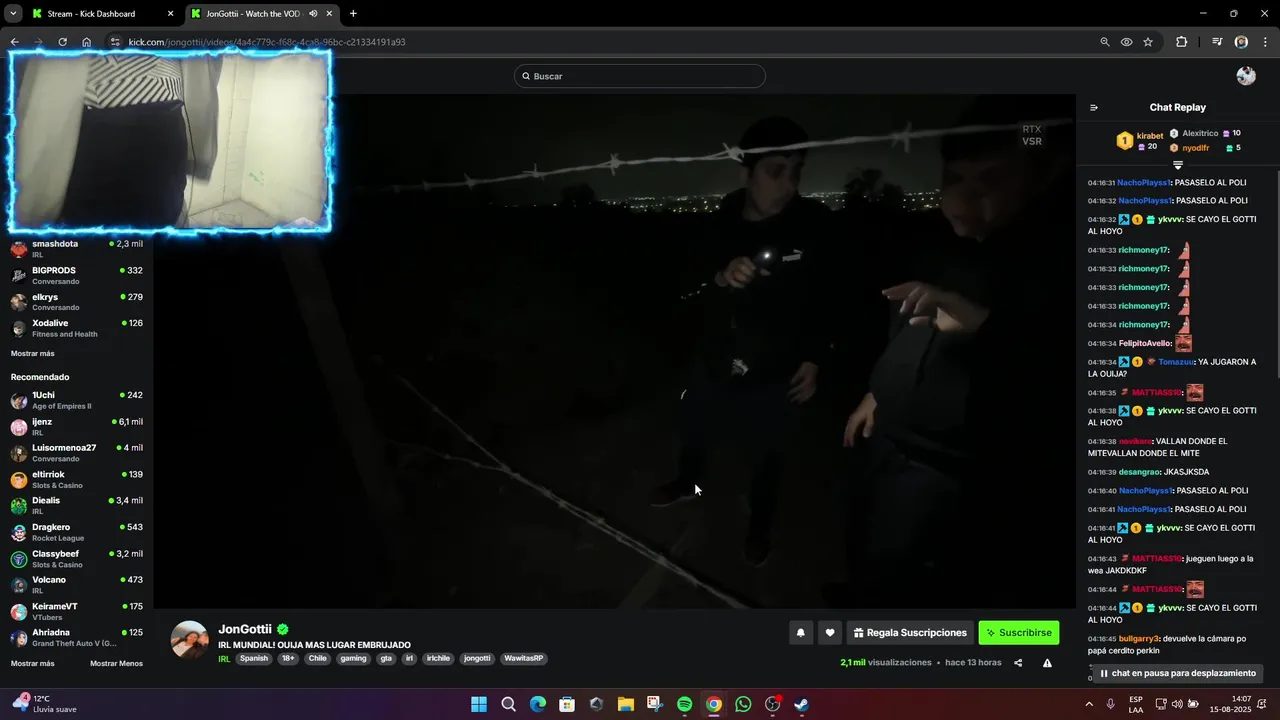Viewport: 1280px width, 720px height.
Task: Open recommended channel Classybeef
Action: [77, 559]
